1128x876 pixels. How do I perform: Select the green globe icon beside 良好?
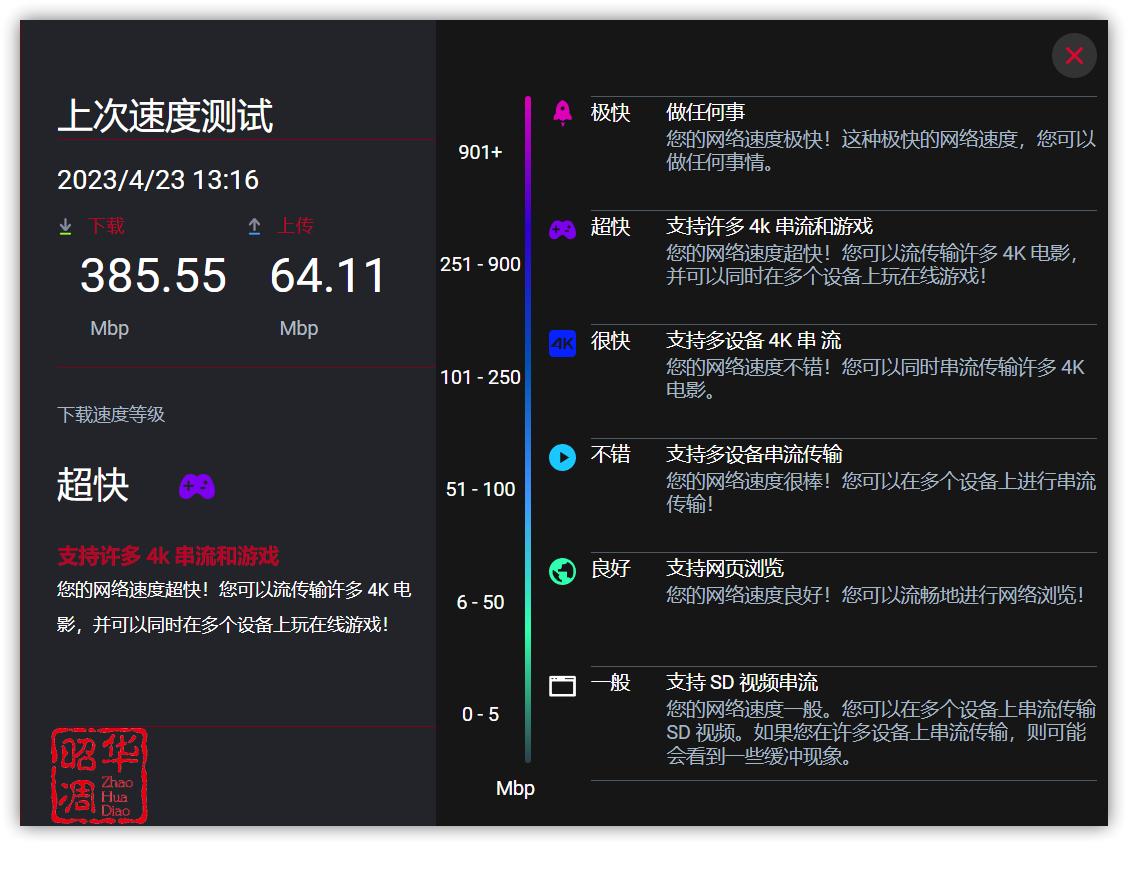pyautogui.click(x=562, y=570)
